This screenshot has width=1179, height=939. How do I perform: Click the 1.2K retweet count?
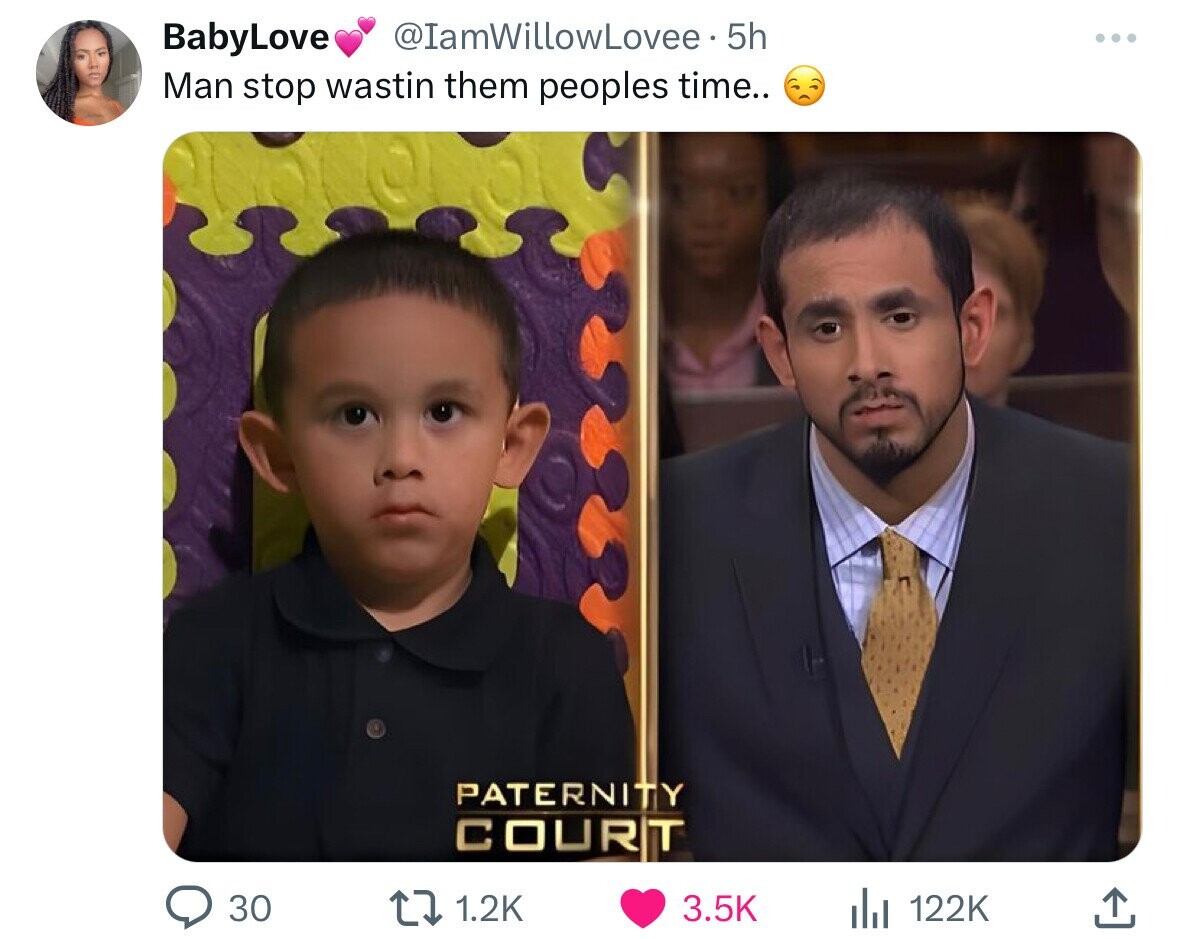click(489, 908)
